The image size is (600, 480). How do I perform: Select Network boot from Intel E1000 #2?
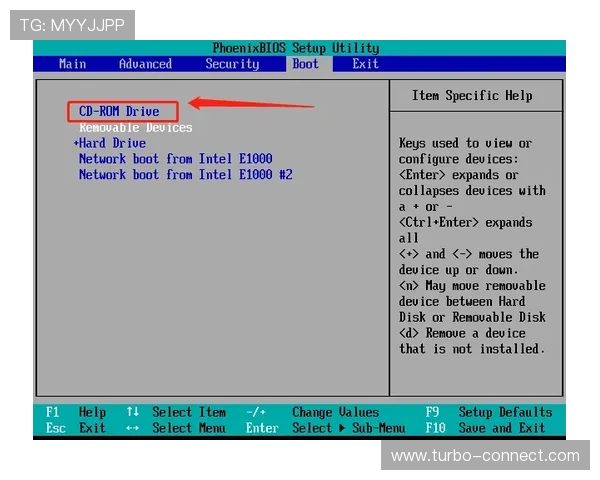186,175
